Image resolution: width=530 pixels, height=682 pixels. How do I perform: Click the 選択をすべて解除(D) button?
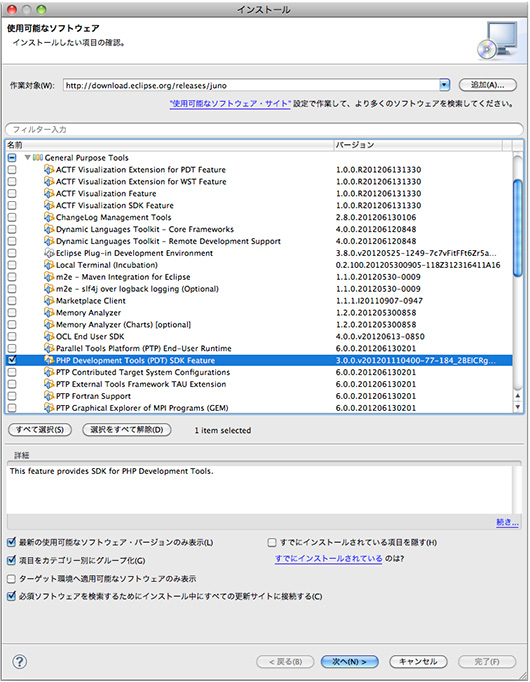[127, 430]
